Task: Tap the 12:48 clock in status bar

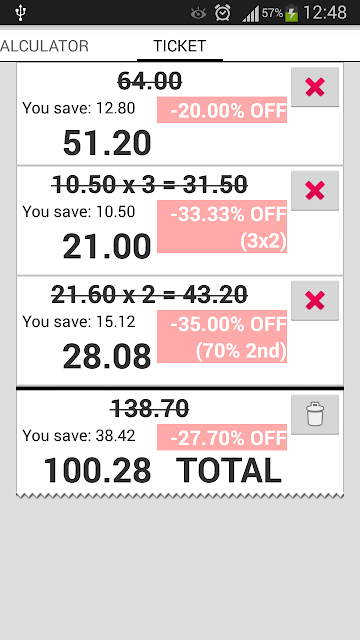Action: (x=325, y=13)
